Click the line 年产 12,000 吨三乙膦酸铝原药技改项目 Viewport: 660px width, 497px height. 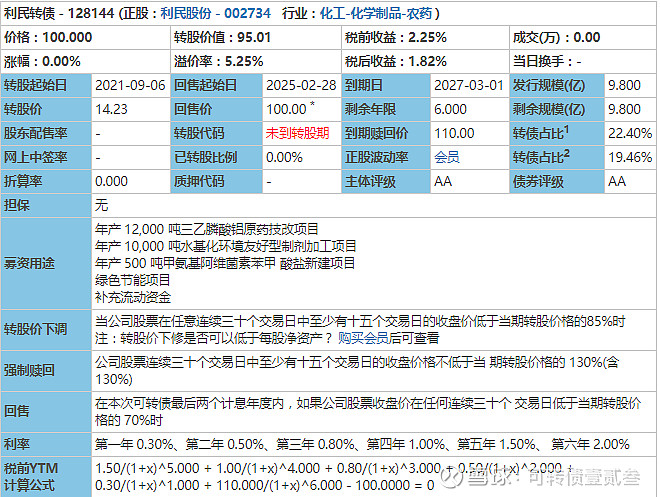tap(207, 229)
